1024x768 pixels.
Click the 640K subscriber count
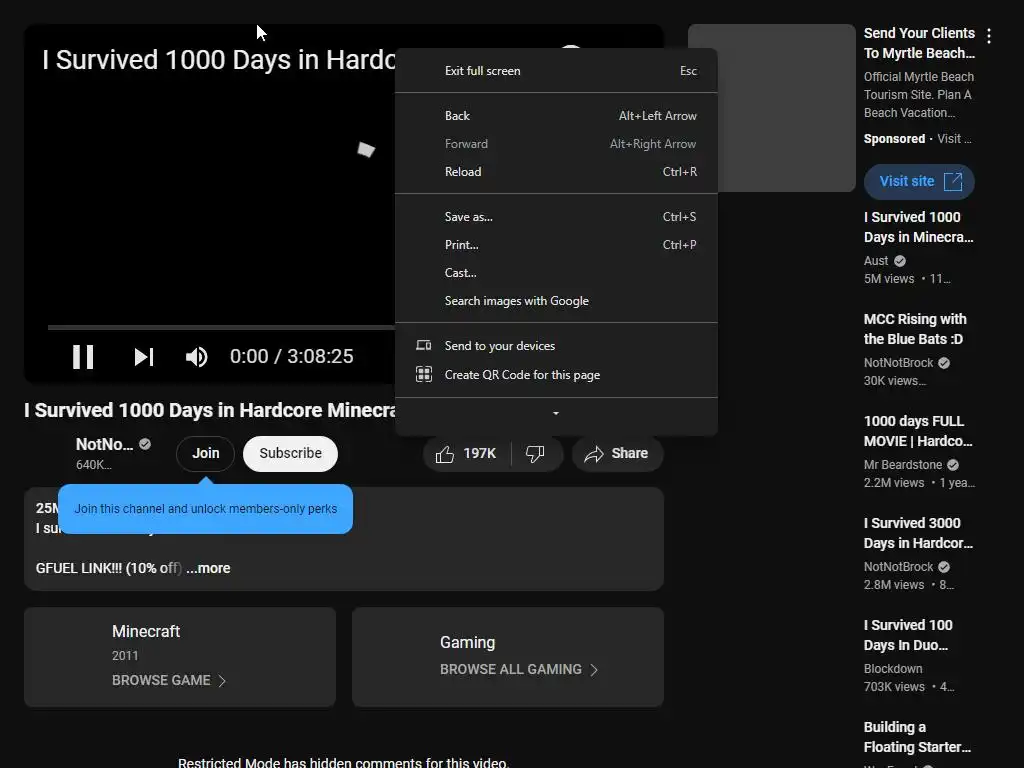click(93, 465)
